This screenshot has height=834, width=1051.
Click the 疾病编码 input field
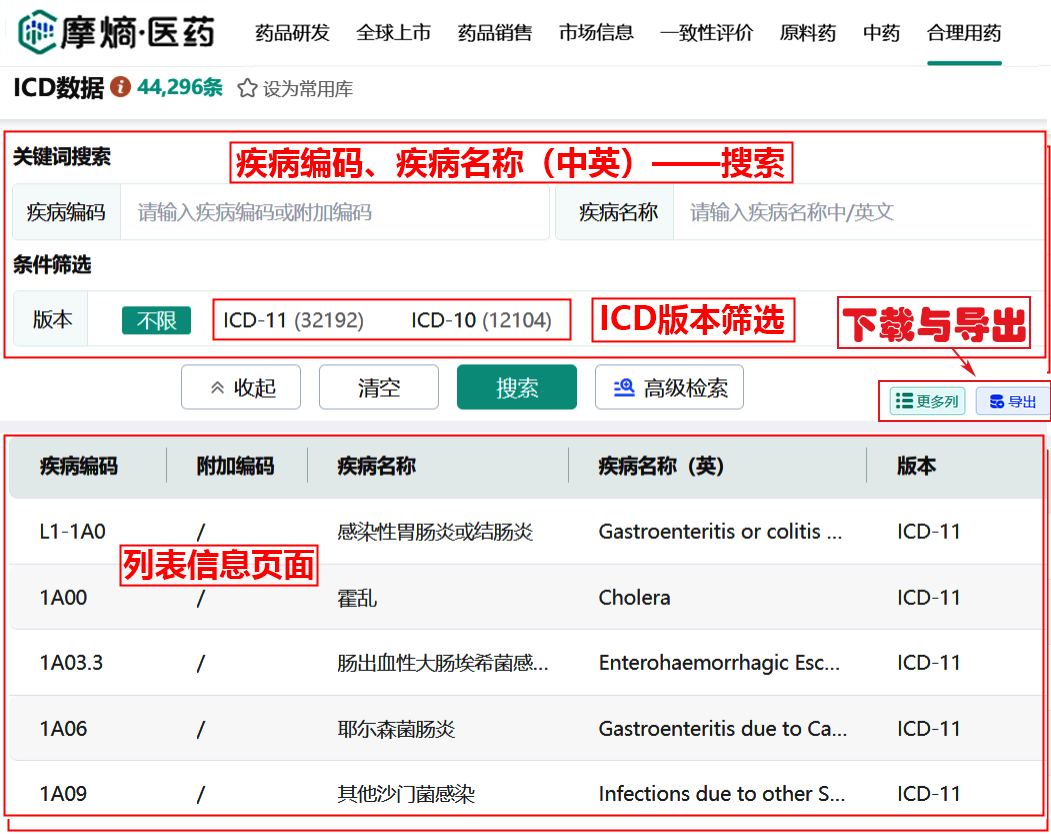point(334,212)
